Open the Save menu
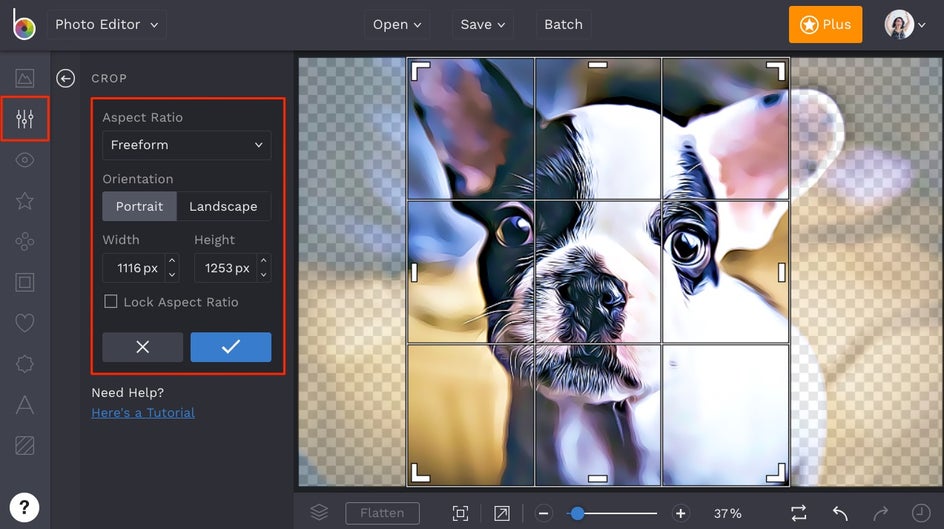The image size is (944, 529). tap(482, 25)
